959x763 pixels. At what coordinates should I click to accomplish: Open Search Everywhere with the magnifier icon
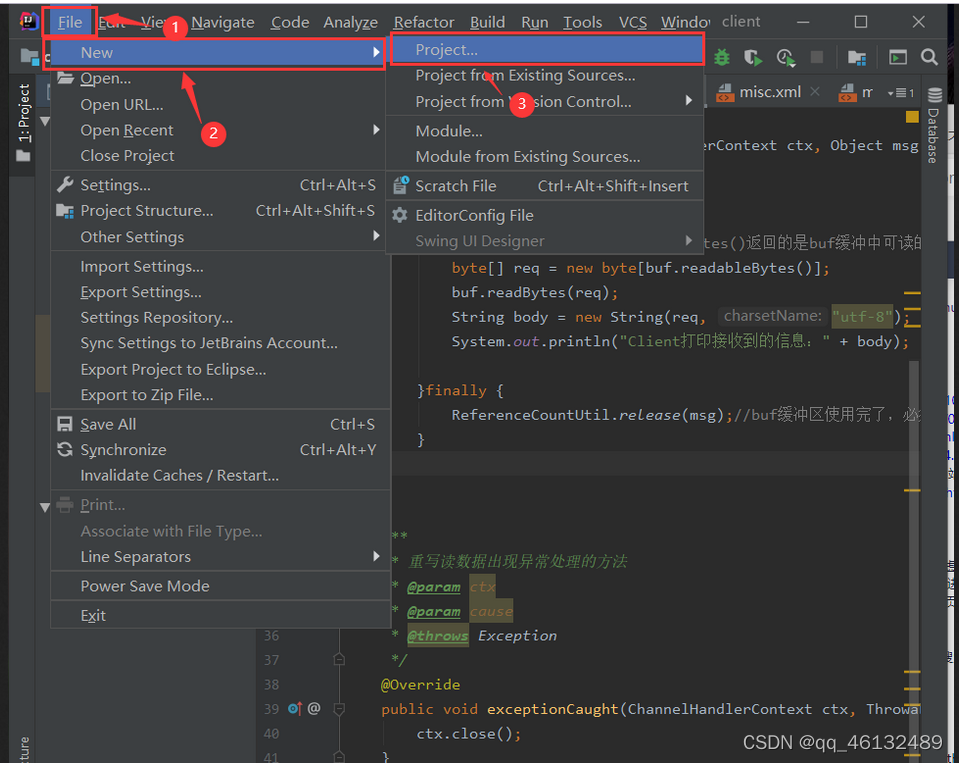pos(928,57)
